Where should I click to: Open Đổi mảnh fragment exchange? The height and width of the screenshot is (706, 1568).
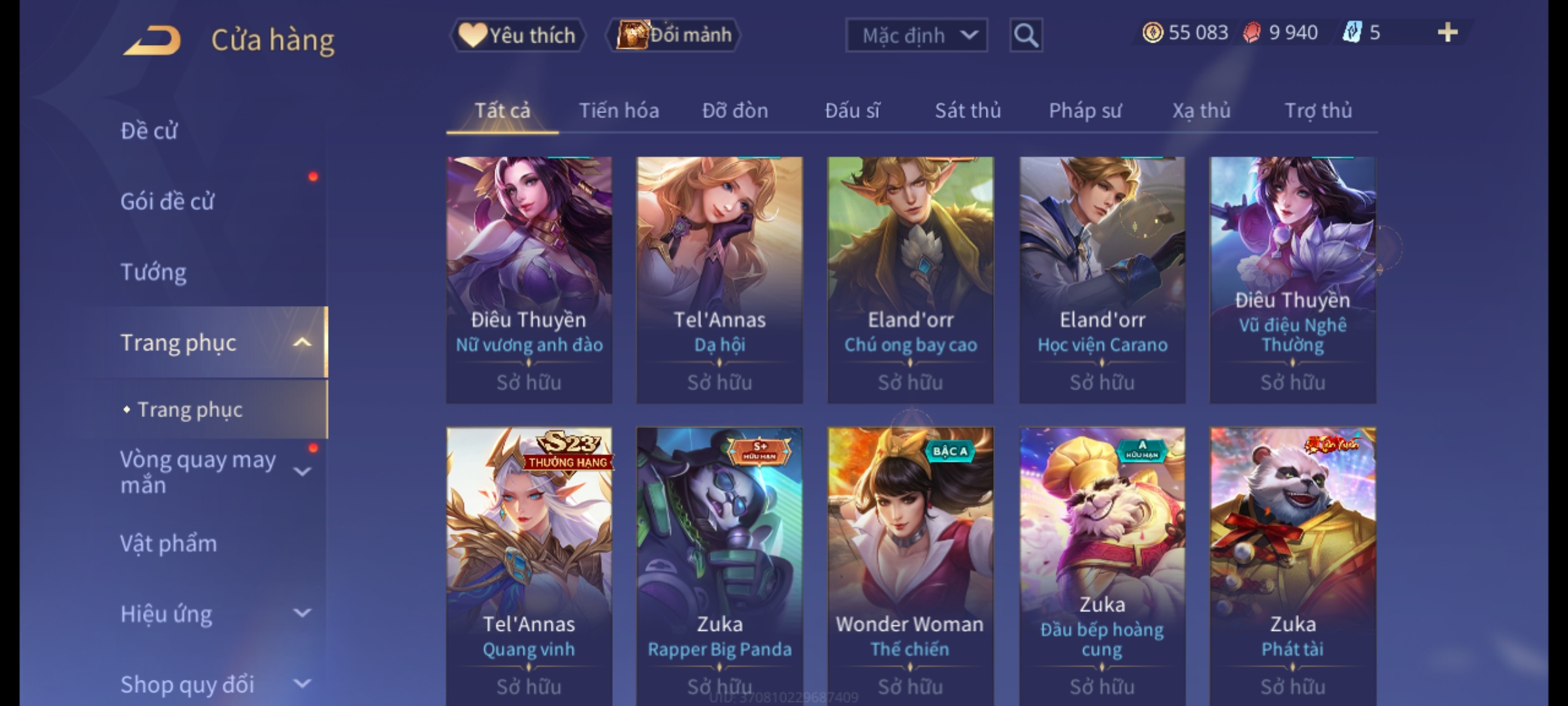point(674,35)
